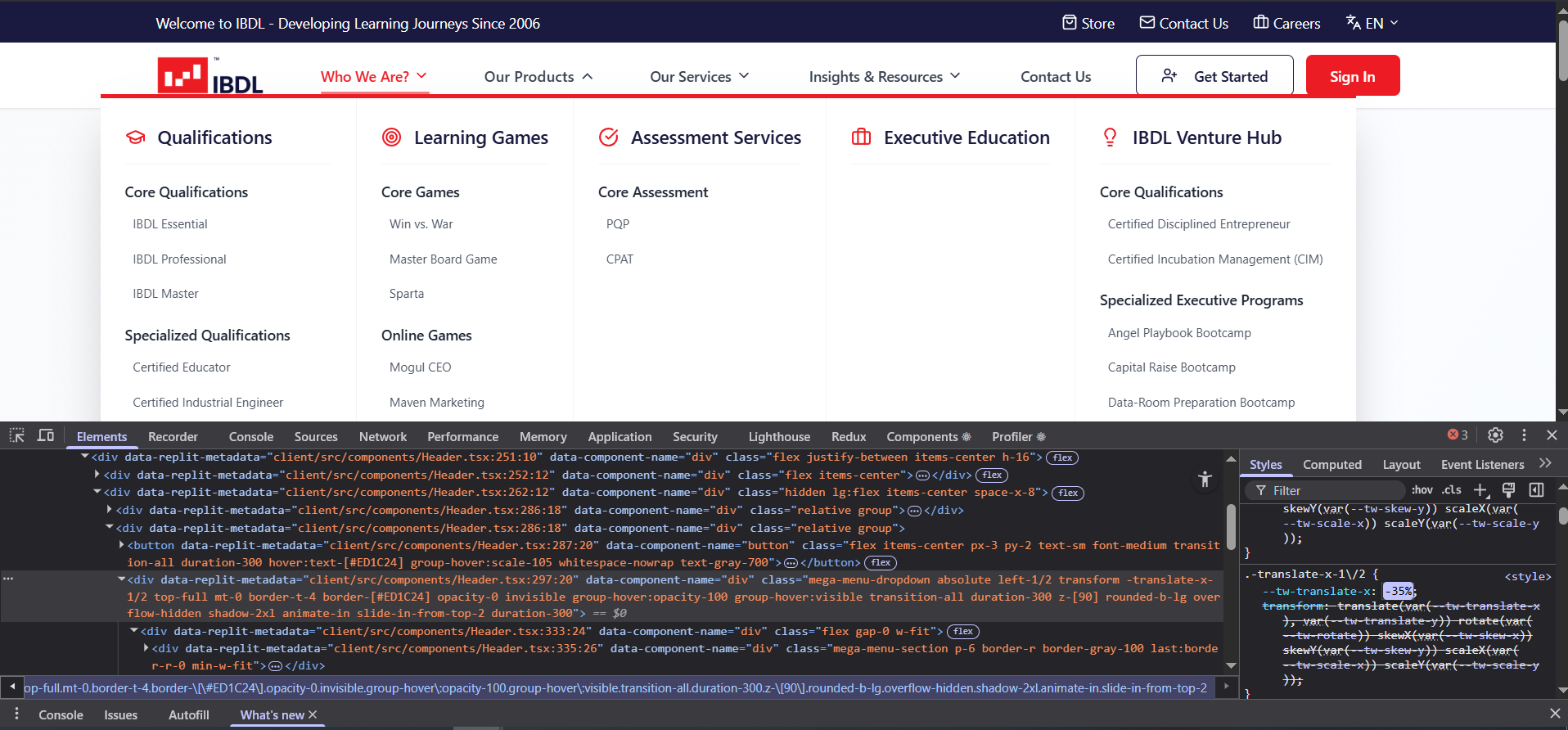1568x730 pixels.
Task: Open DevTools settings gear
Action: click(x=1495, y=435)
